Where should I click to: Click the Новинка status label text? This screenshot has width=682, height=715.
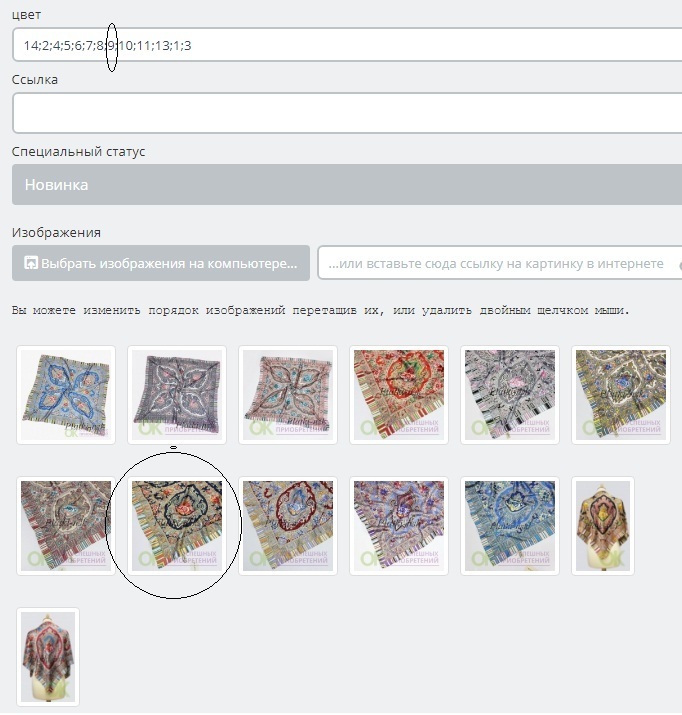(x=57, y=185)
